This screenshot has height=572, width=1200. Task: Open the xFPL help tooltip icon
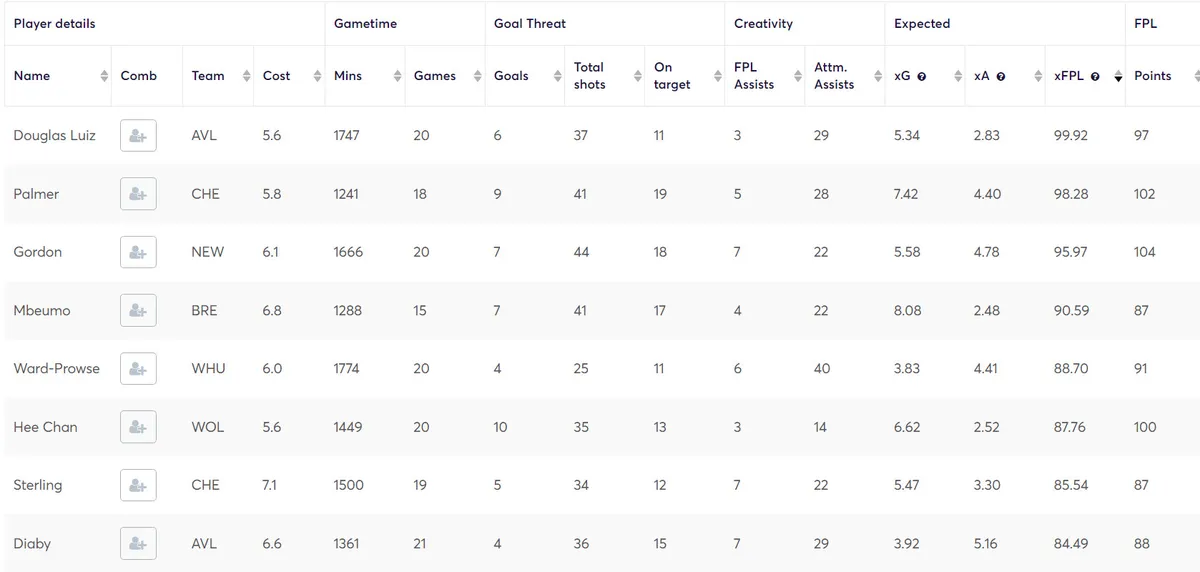click(x=1095, y=76)
